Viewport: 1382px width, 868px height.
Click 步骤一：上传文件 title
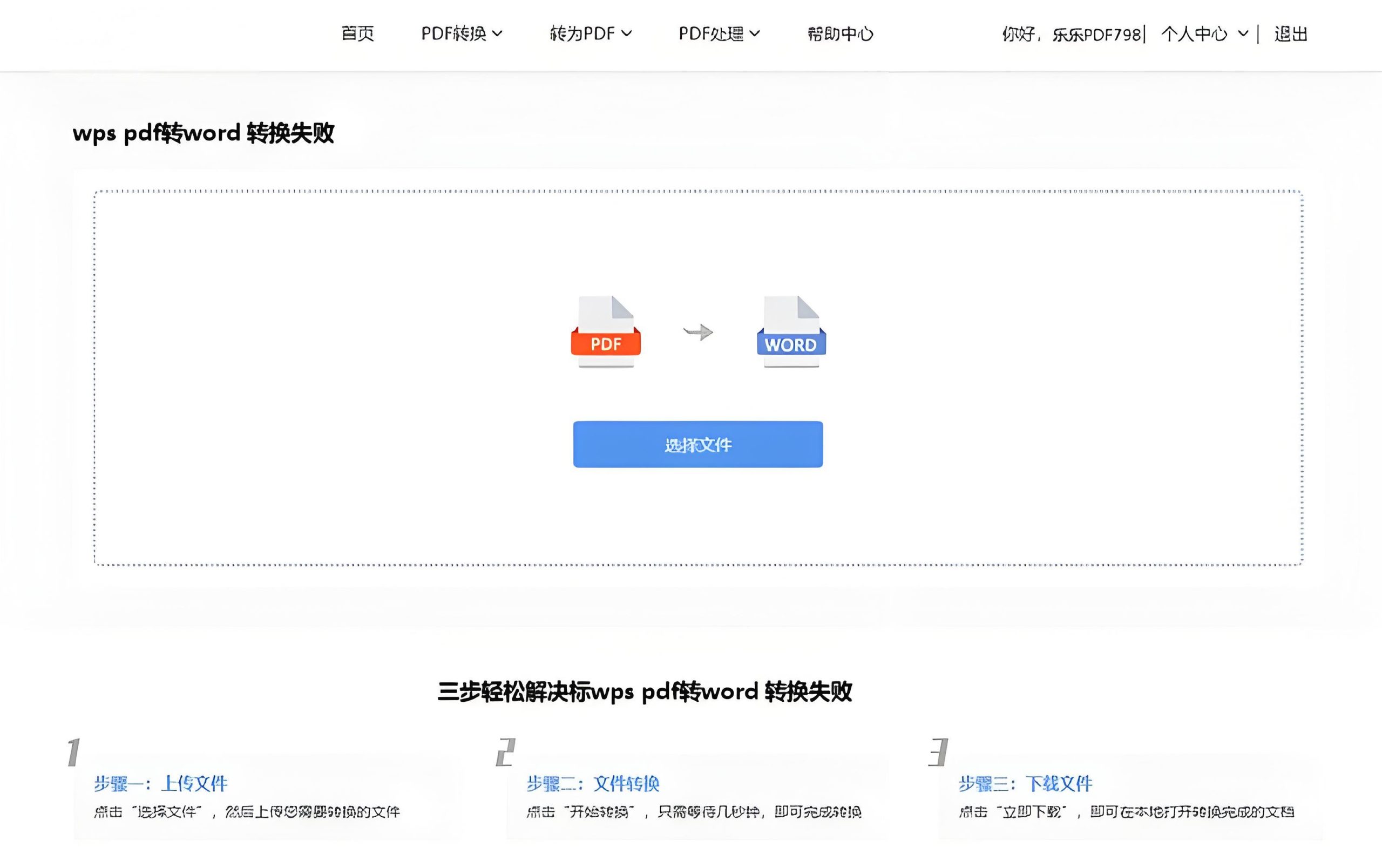[x=161, y=783]
